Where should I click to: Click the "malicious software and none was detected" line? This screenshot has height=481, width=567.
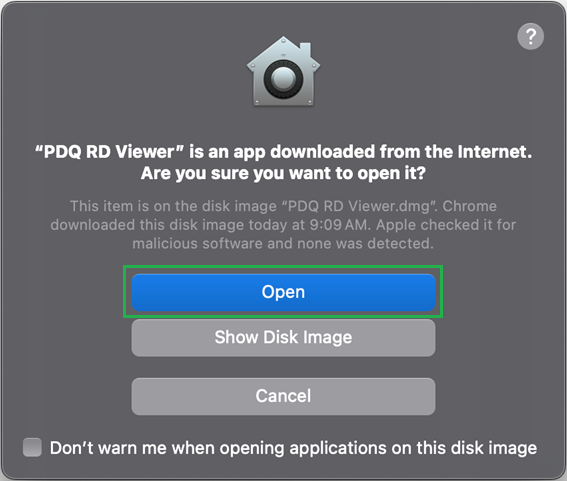(x=283, y=243)
